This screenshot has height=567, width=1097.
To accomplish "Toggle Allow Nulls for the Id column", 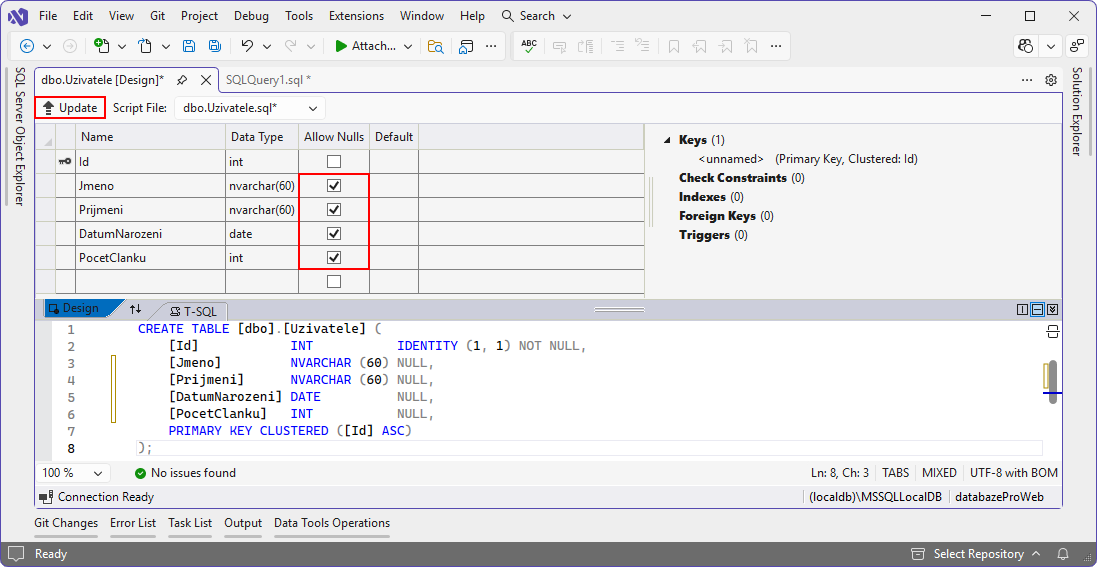I will [x=334, y=162].
